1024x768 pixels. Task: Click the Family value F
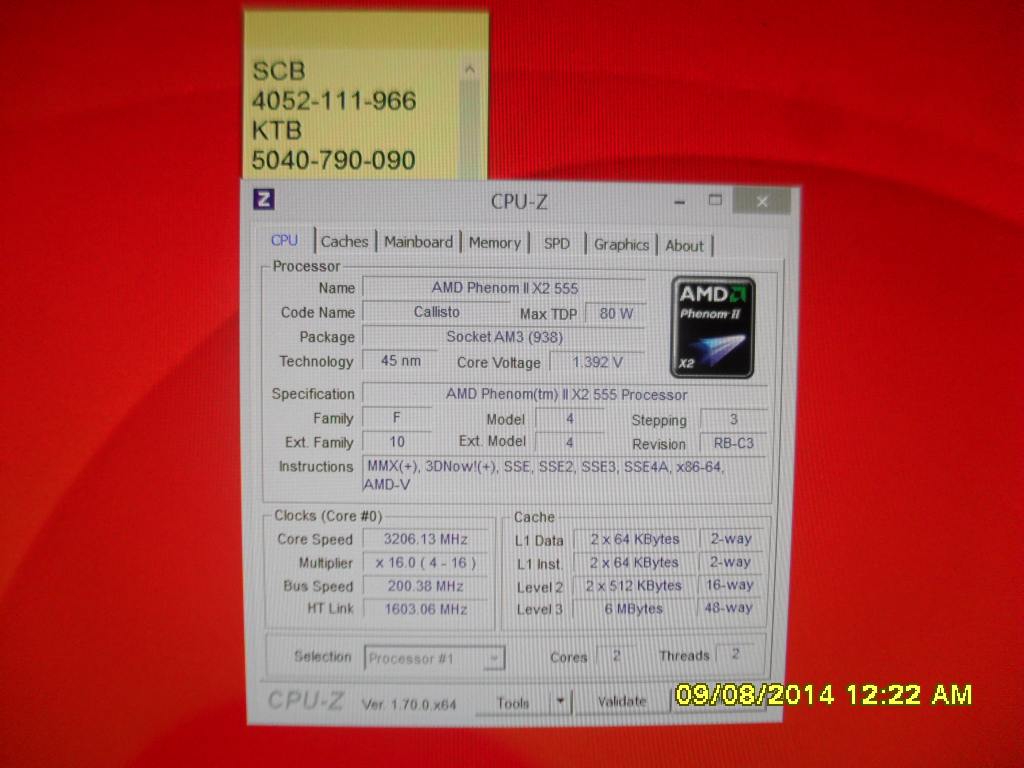tap(397, 418)
